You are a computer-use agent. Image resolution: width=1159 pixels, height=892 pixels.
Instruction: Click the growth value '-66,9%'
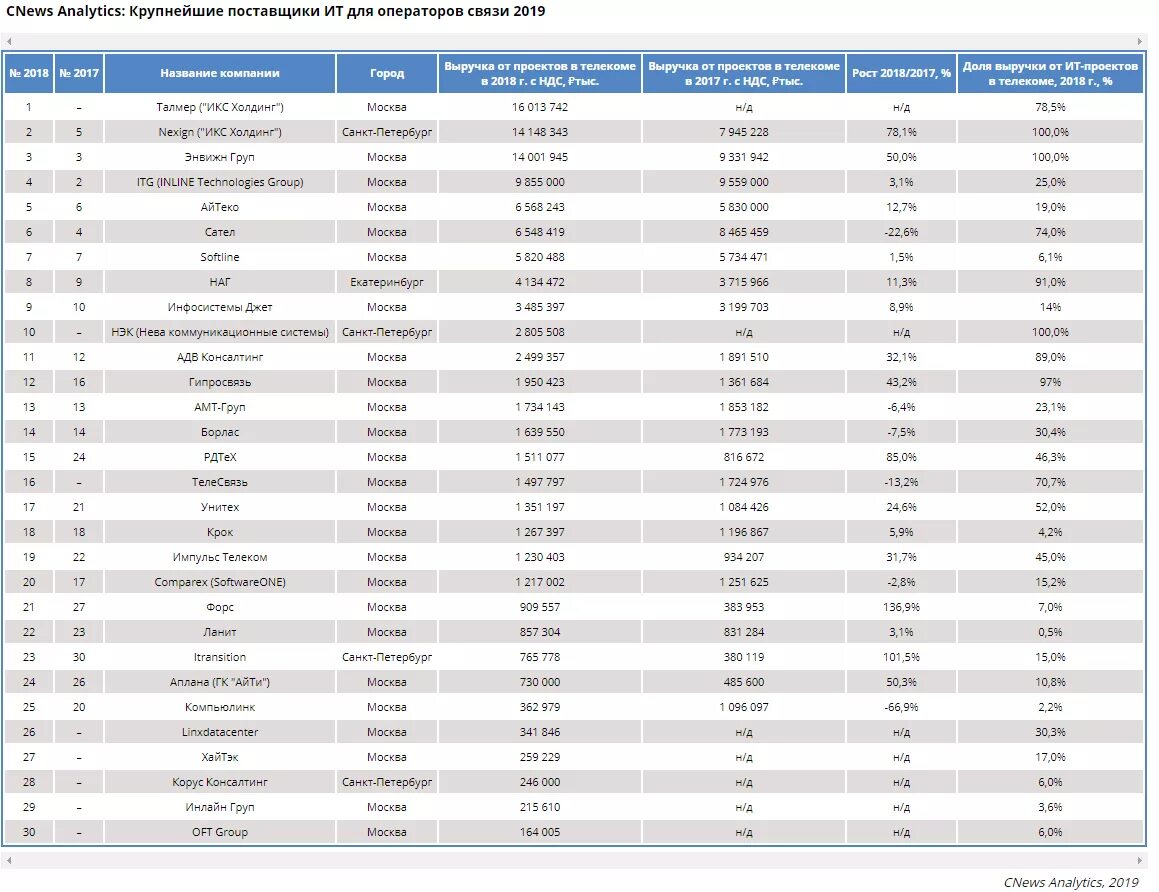tap(901, 707)
